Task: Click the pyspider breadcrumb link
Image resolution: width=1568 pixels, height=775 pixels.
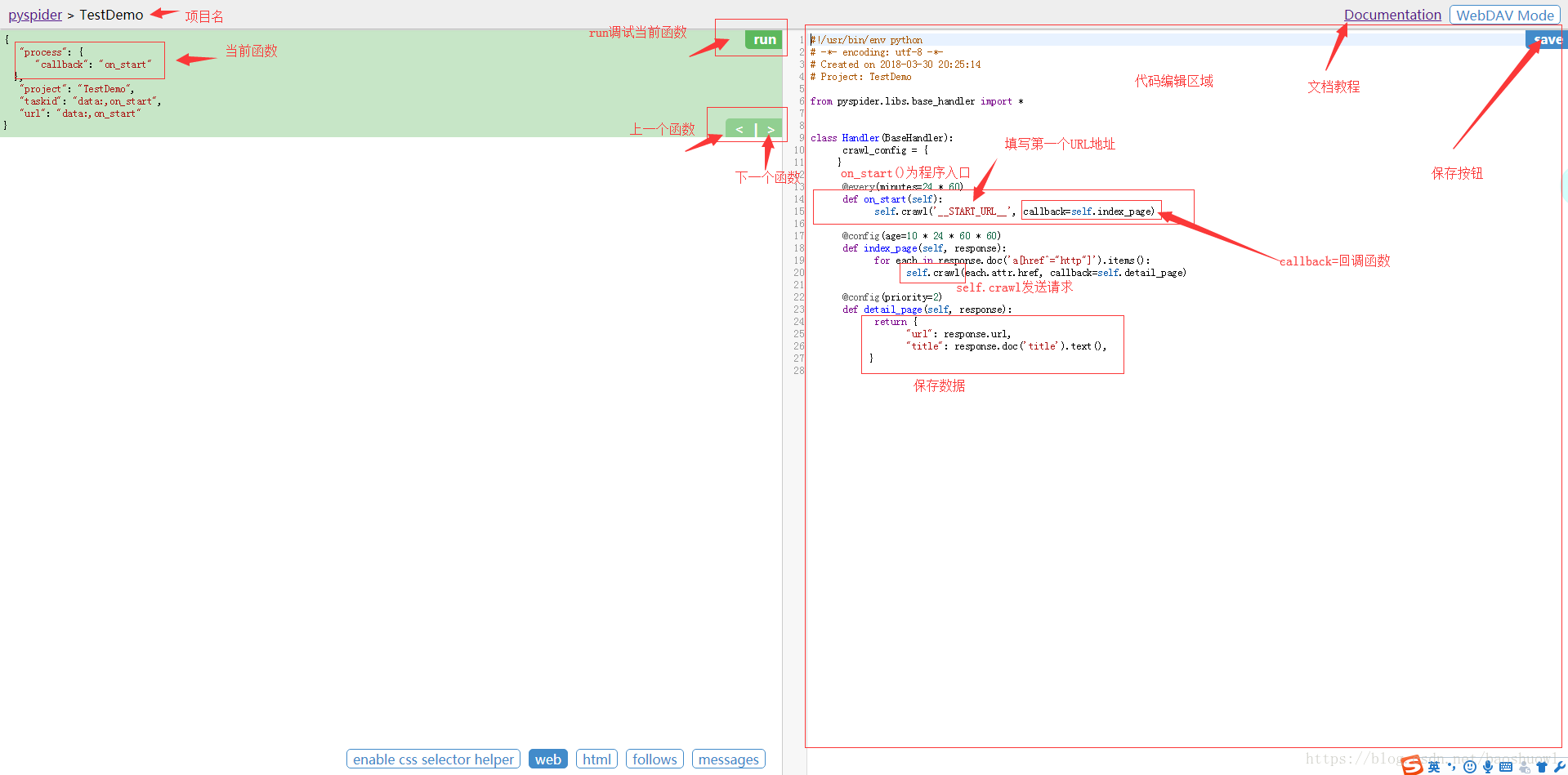Action: tap(35, 15)
